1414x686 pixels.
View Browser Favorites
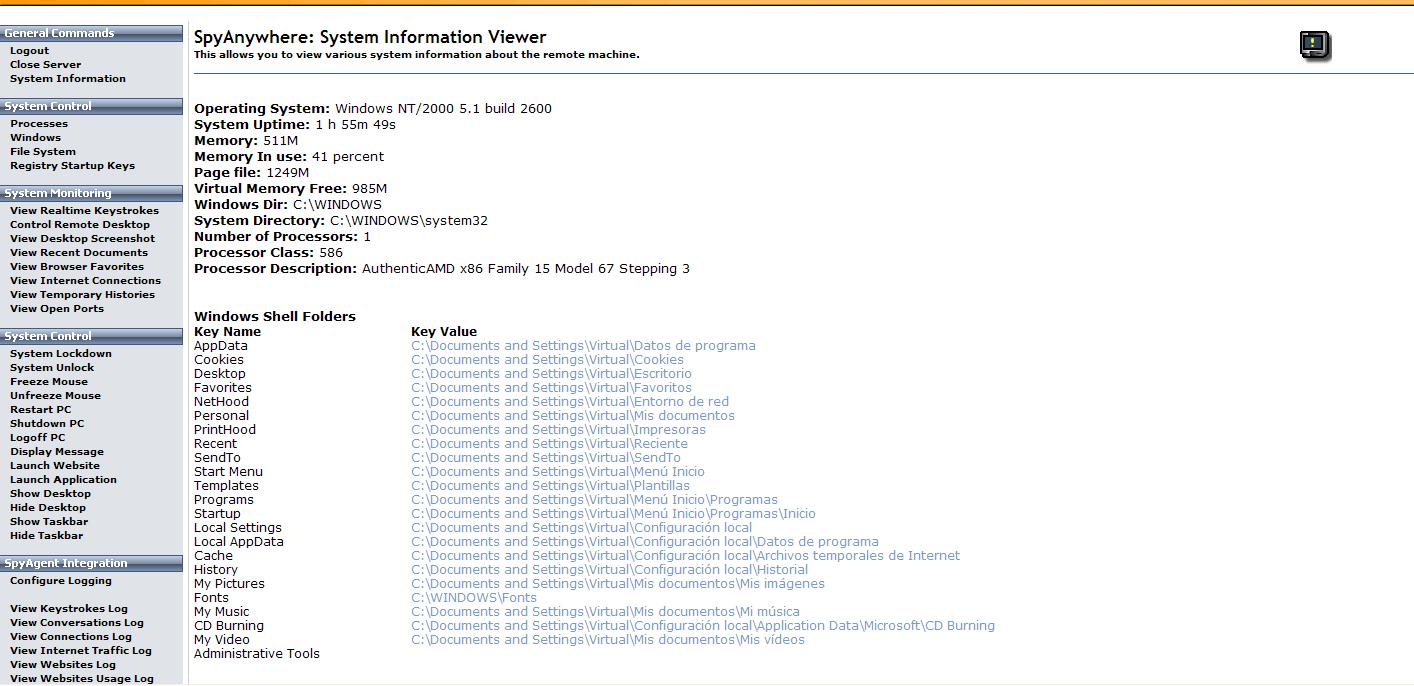click(77, 267)
